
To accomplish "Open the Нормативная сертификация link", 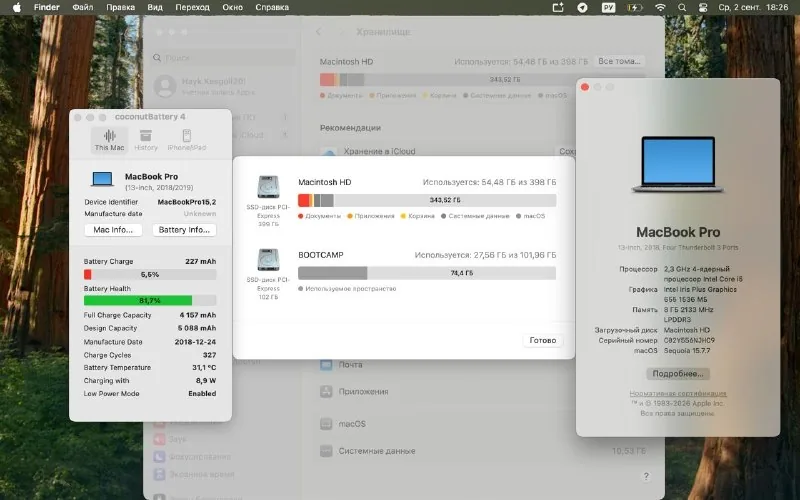I will 678,393.
